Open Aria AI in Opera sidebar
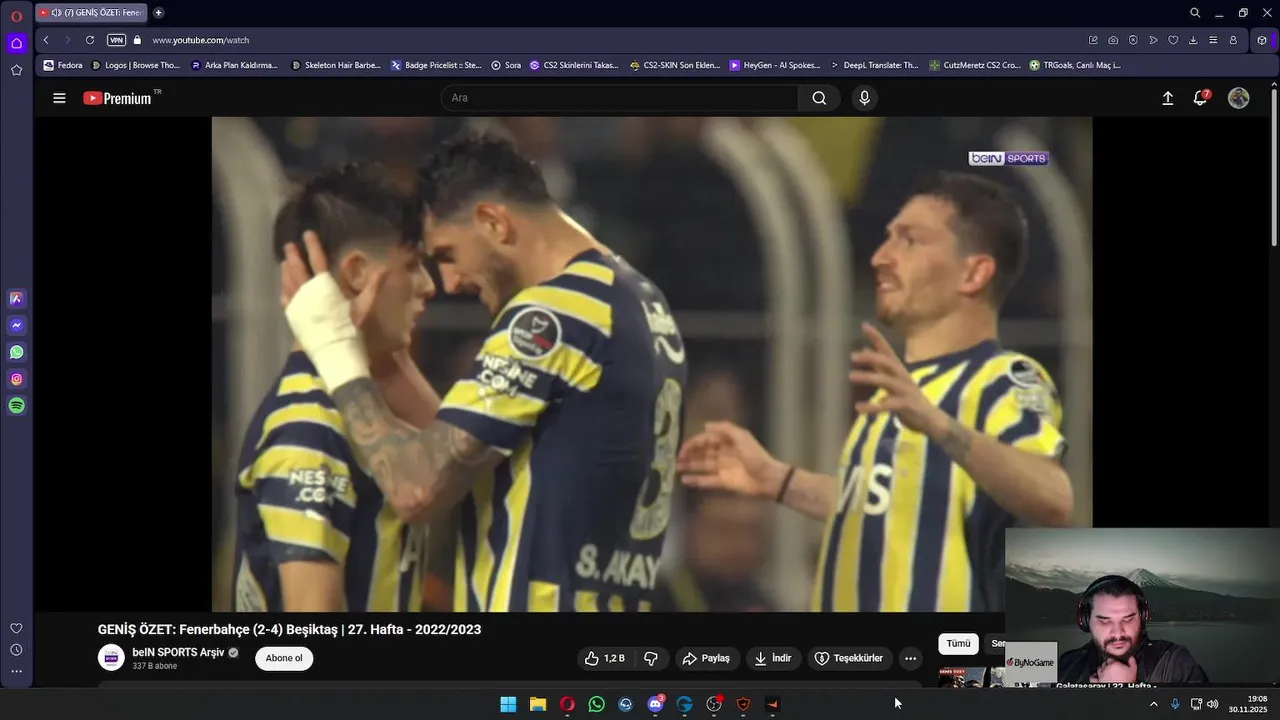 (x=16, y=298)
